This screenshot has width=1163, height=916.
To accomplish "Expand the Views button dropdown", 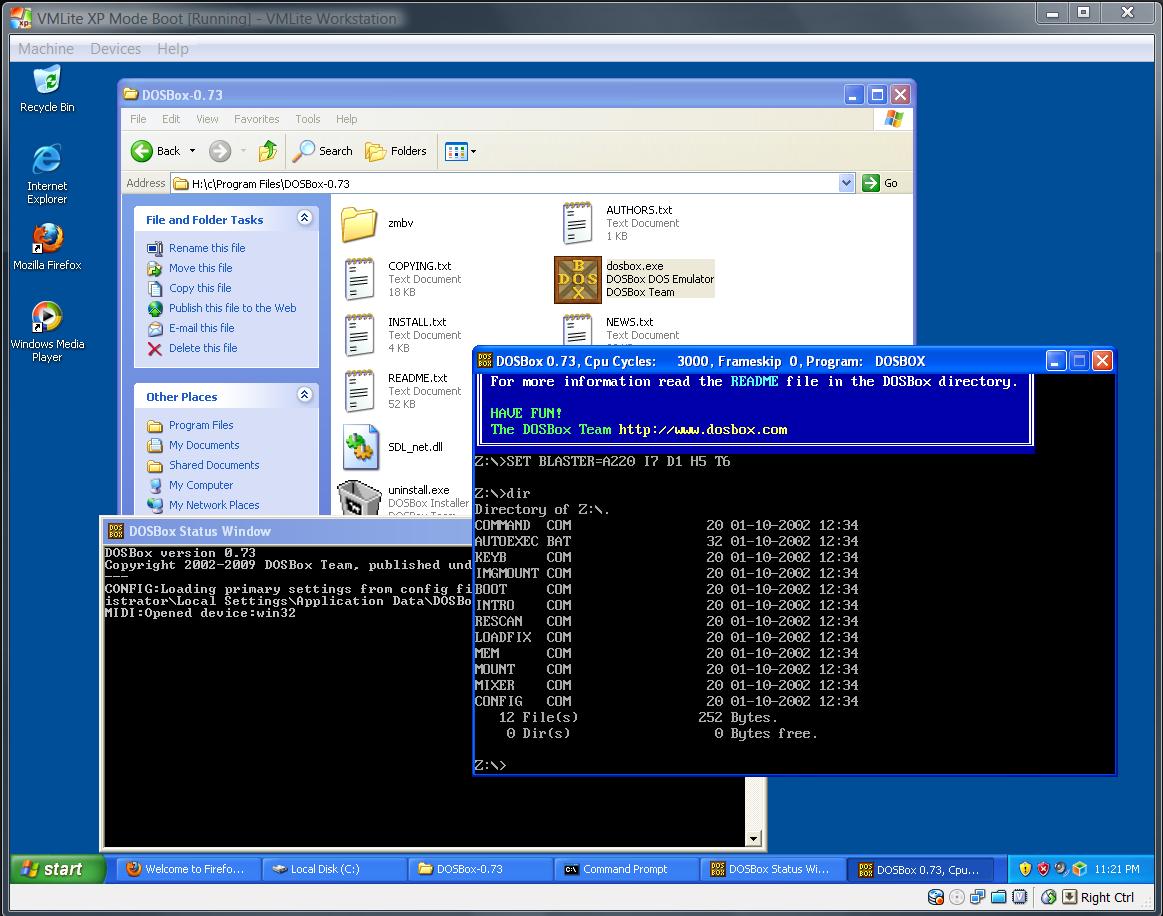I will pos(473,152).
